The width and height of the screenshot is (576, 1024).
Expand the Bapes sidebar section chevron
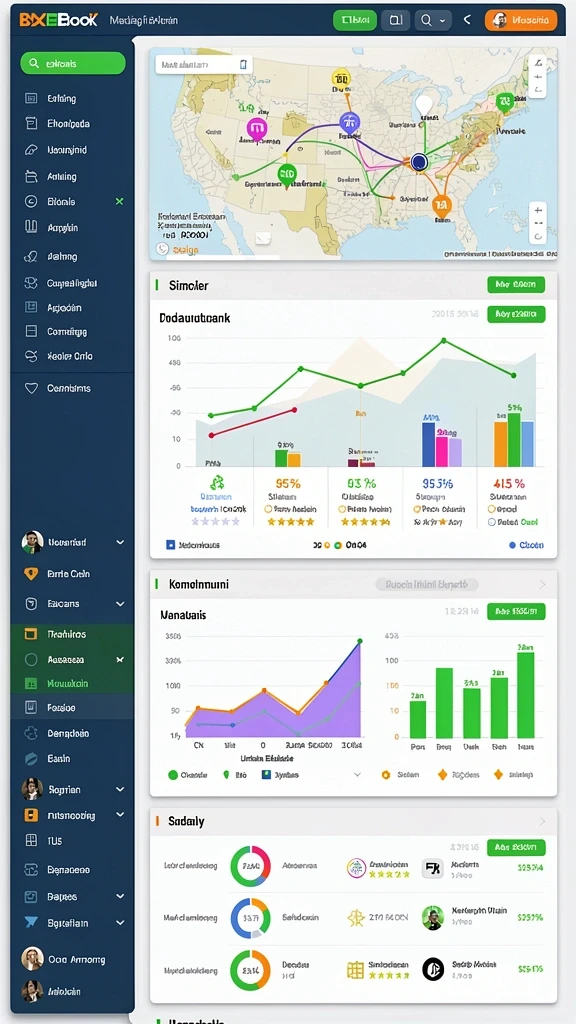point(120,897)
